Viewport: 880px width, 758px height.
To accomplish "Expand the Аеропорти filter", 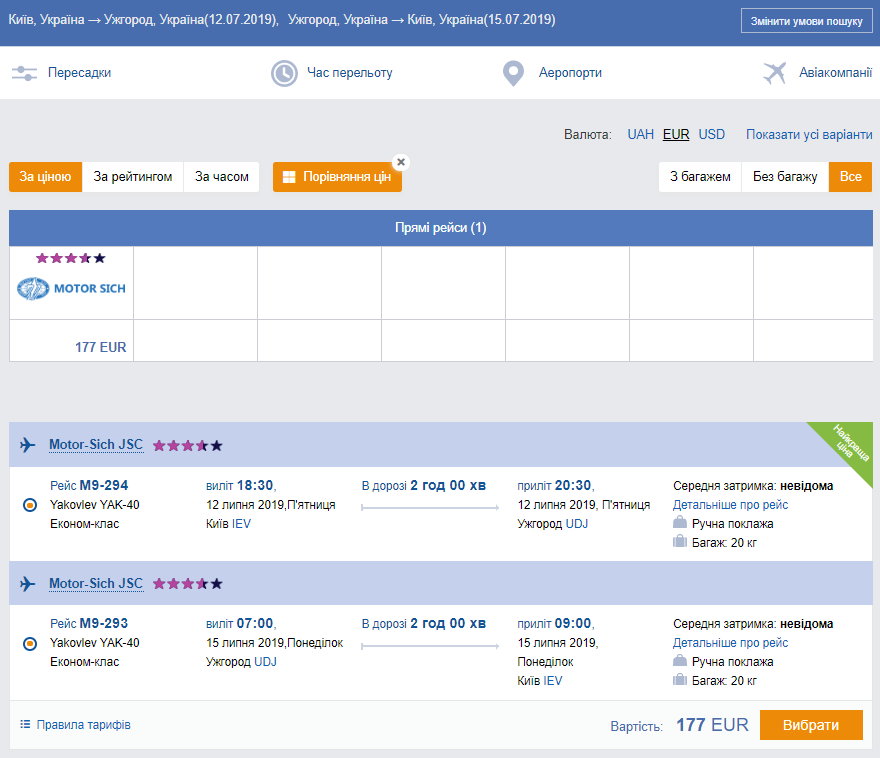I will pos(570,73).
